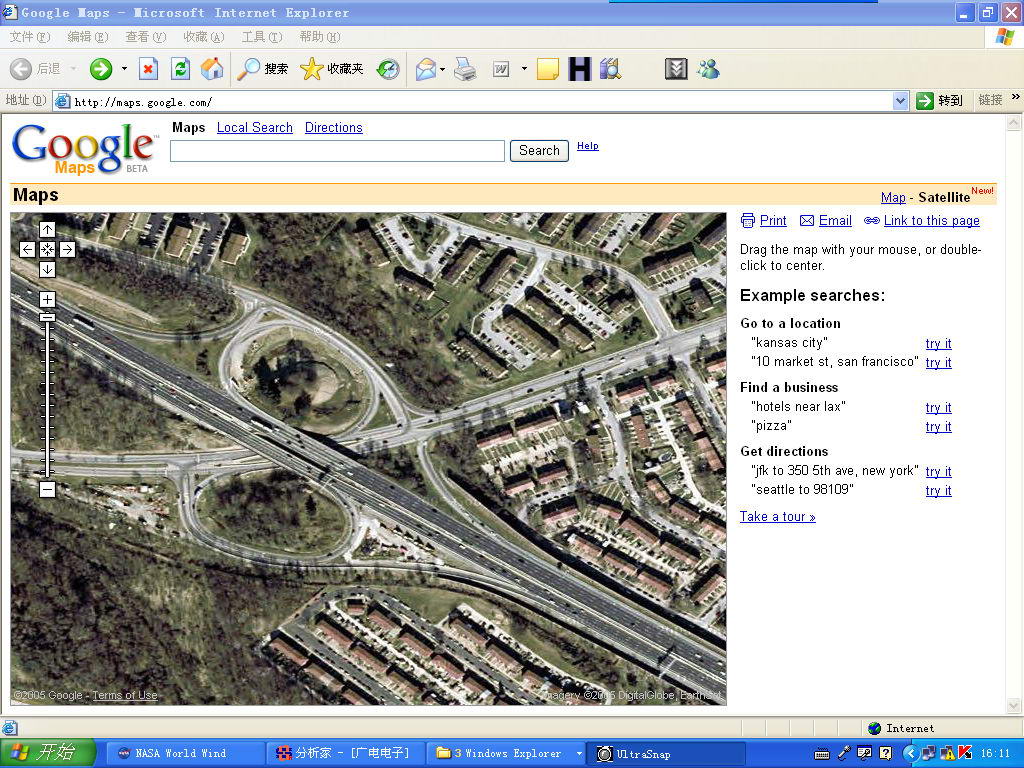Go to the browser Home page icon

(x=212, y=69)
